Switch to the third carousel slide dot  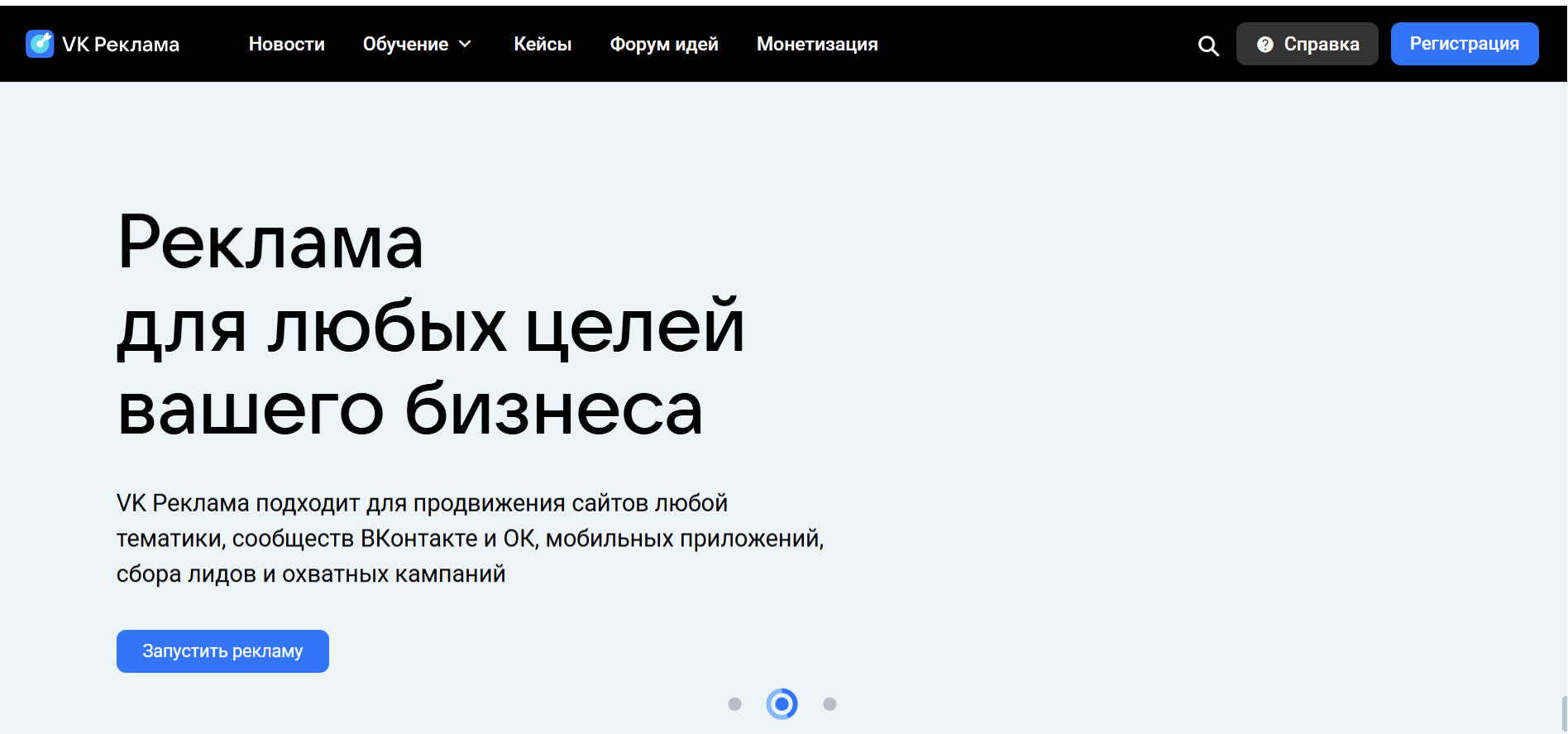pyautogui.click(x=829, y=704)
